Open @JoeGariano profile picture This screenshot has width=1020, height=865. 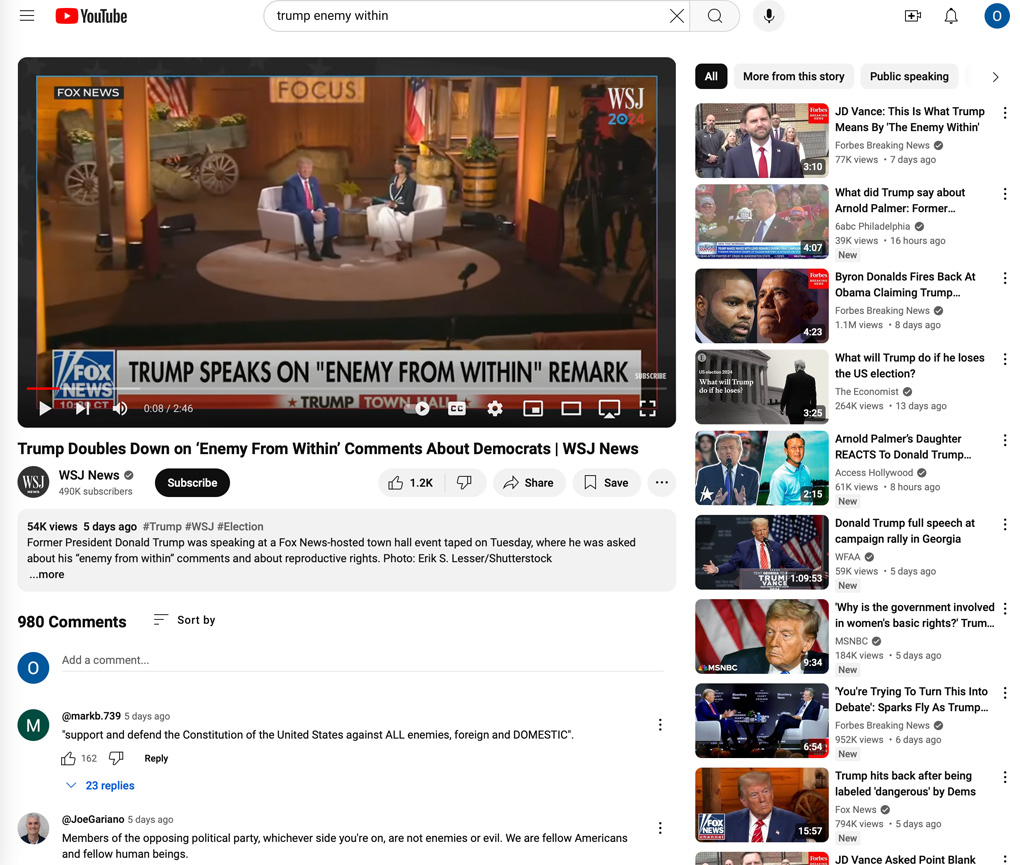tap(33, 828)
